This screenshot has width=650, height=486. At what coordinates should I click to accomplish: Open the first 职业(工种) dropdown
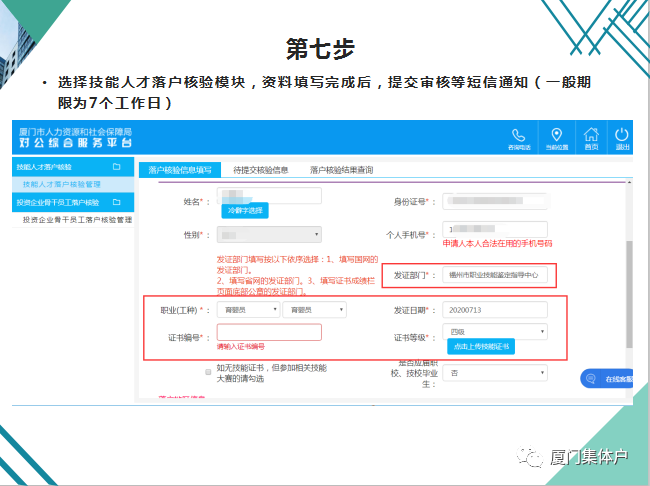(248, 310)
